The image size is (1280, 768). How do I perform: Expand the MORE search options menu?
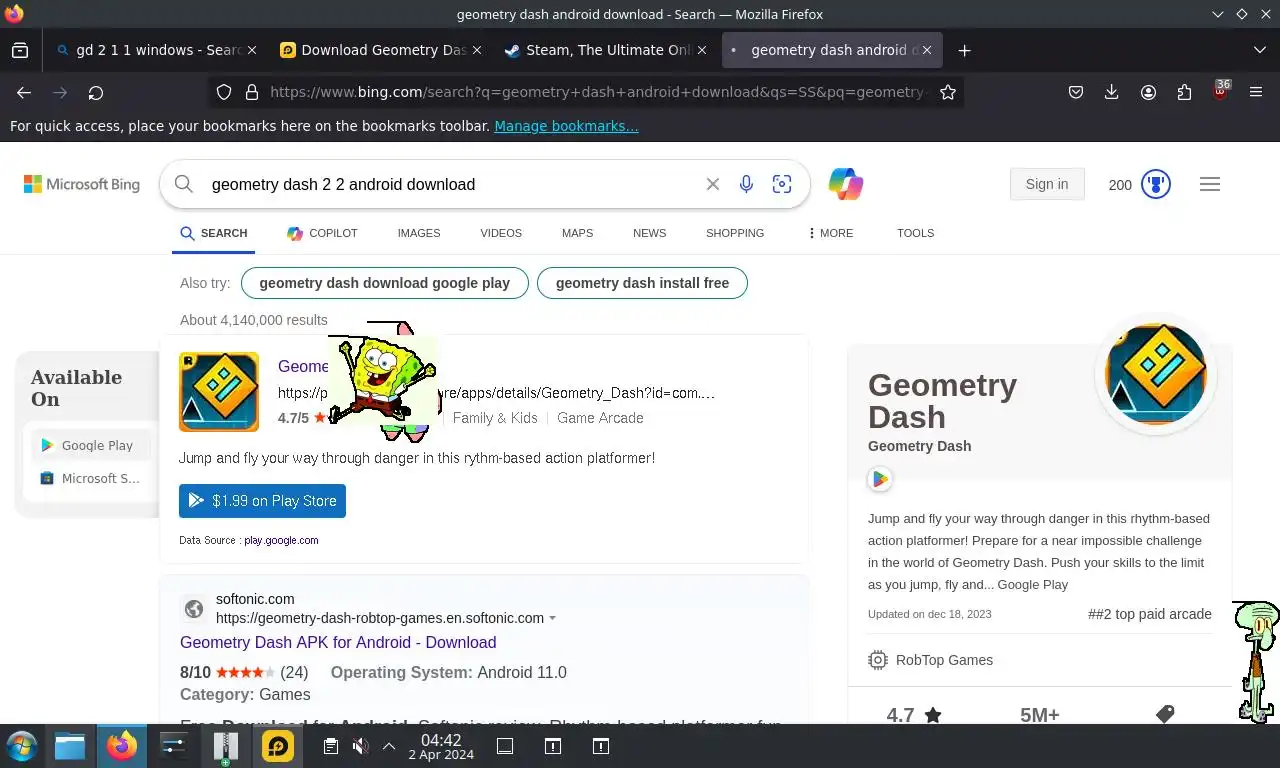[830, 233]
